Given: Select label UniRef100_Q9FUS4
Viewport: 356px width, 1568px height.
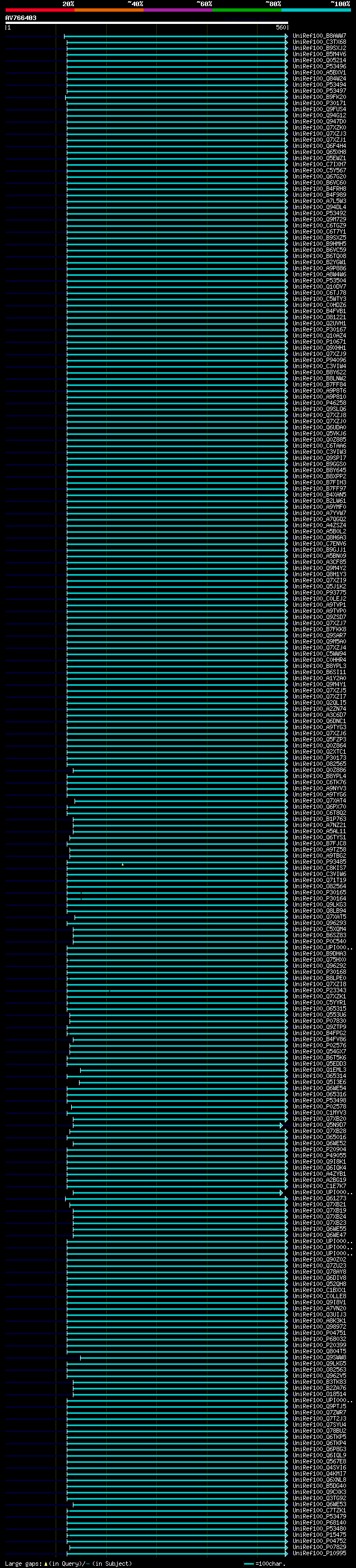Looking at the screenshot, I should (319, 110).
